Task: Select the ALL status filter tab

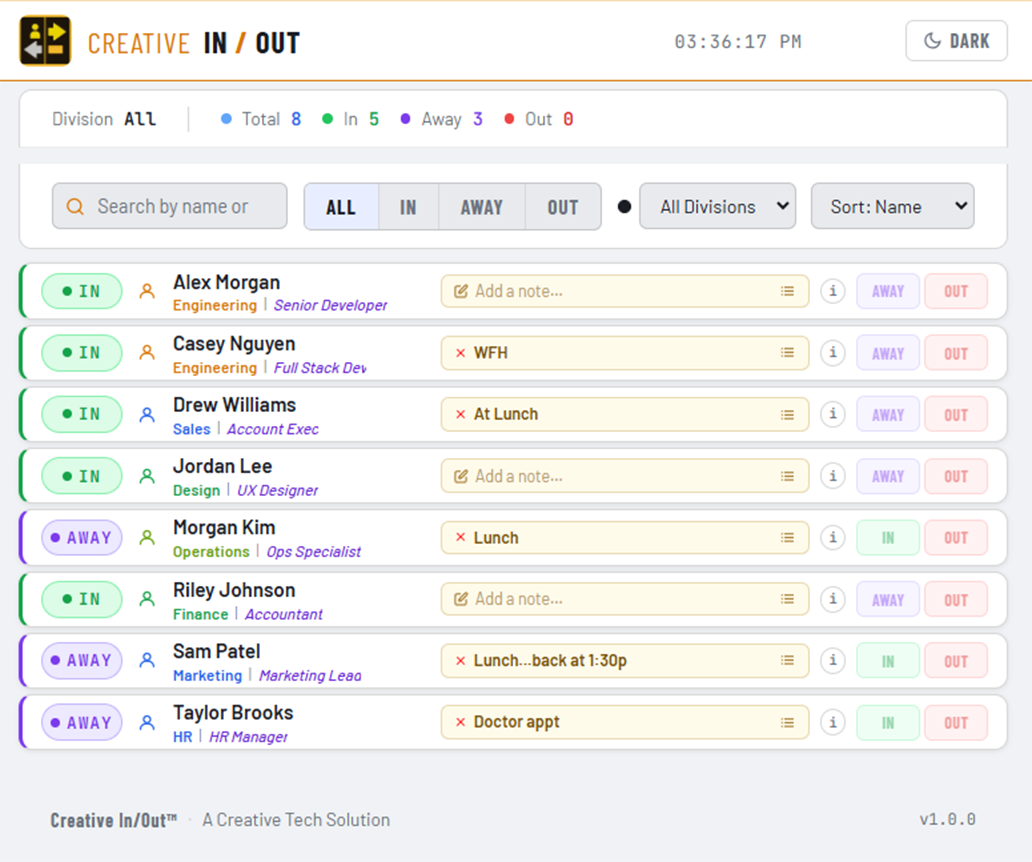Action: point(341,207)
